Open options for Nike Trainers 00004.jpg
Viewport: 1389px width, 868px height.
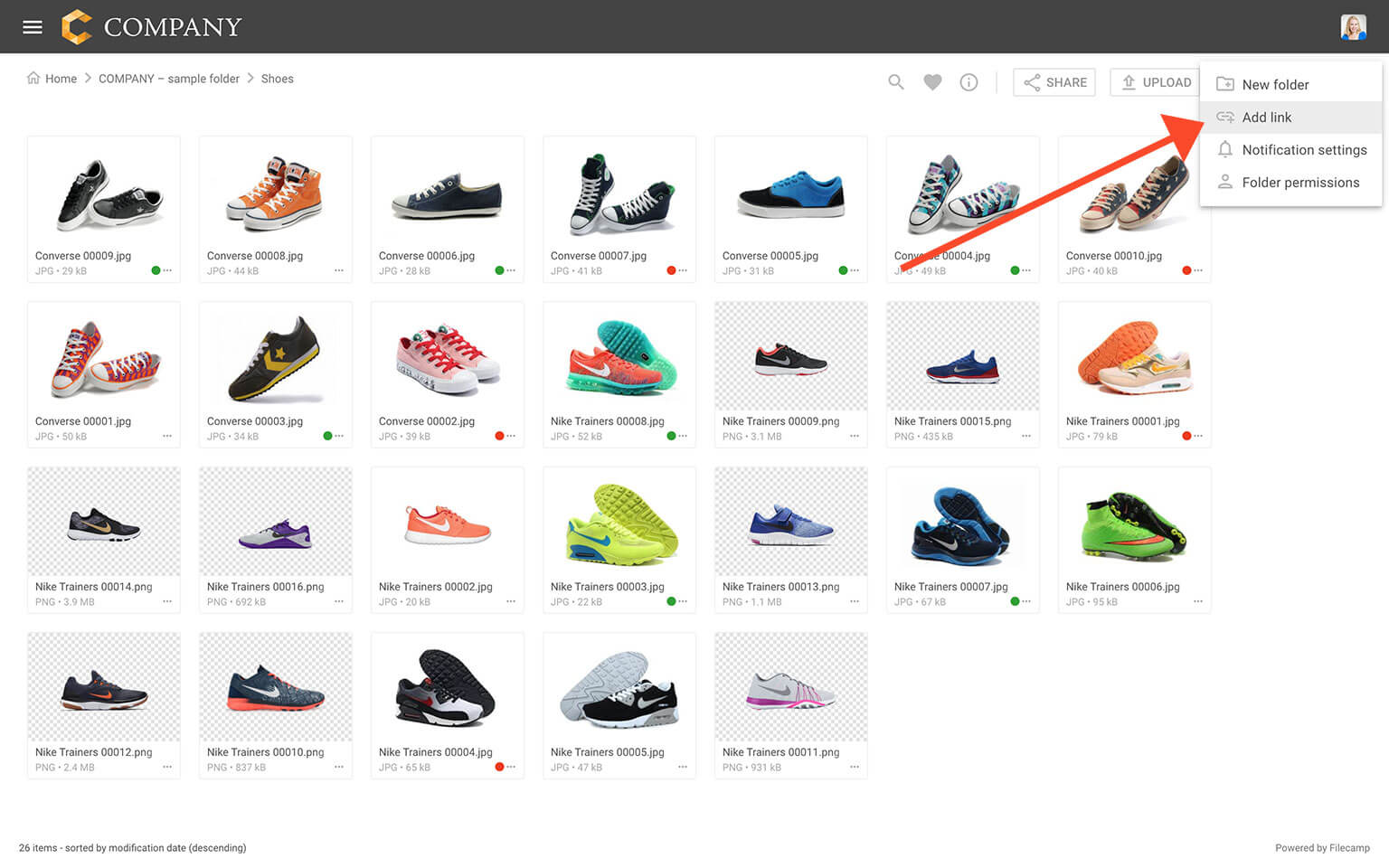pos(511,767)
